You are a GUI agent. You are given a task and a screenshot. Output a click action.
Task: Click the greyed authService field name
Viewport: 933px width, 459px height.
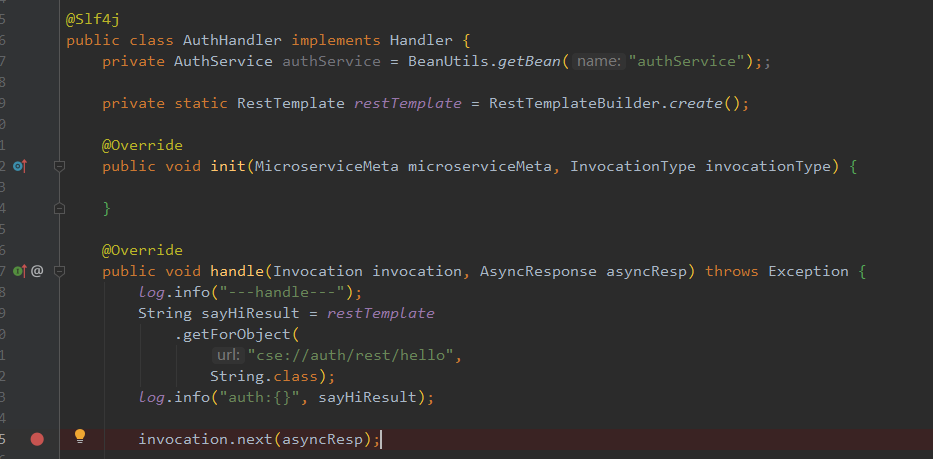coord(331,61)
